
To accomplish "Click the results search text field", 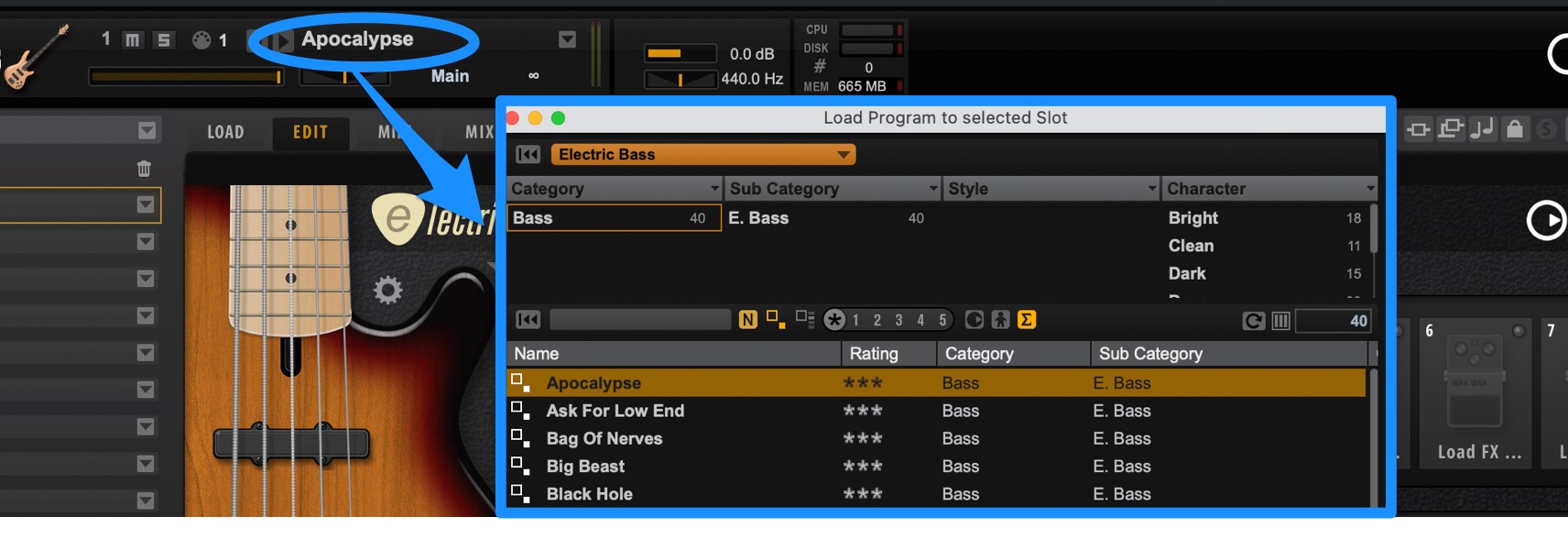I will click(639, 319).
